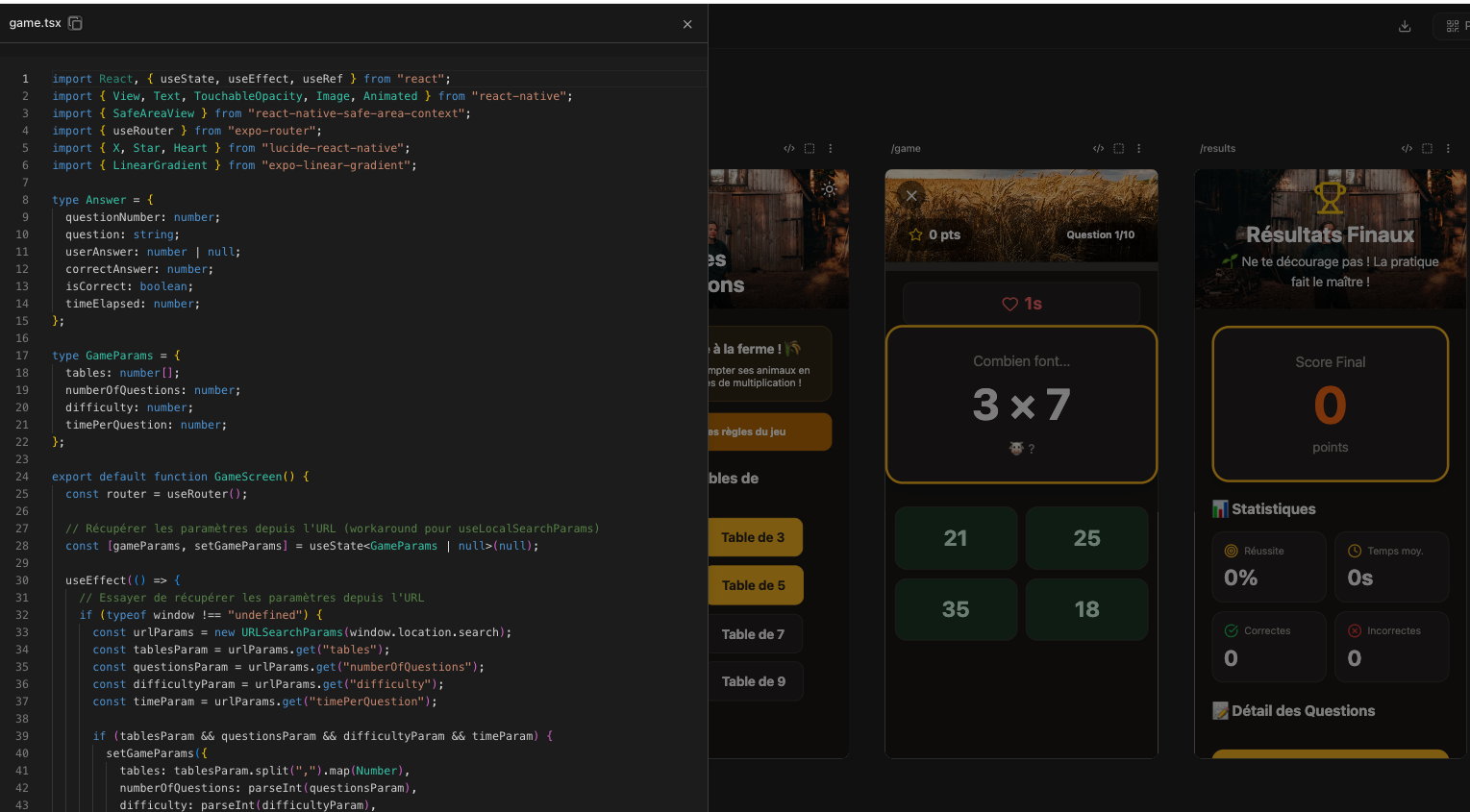Viewport: 1470px width, 812px height.
Task: Click the sun theme icon on home screen
Action: click(829, 189)
